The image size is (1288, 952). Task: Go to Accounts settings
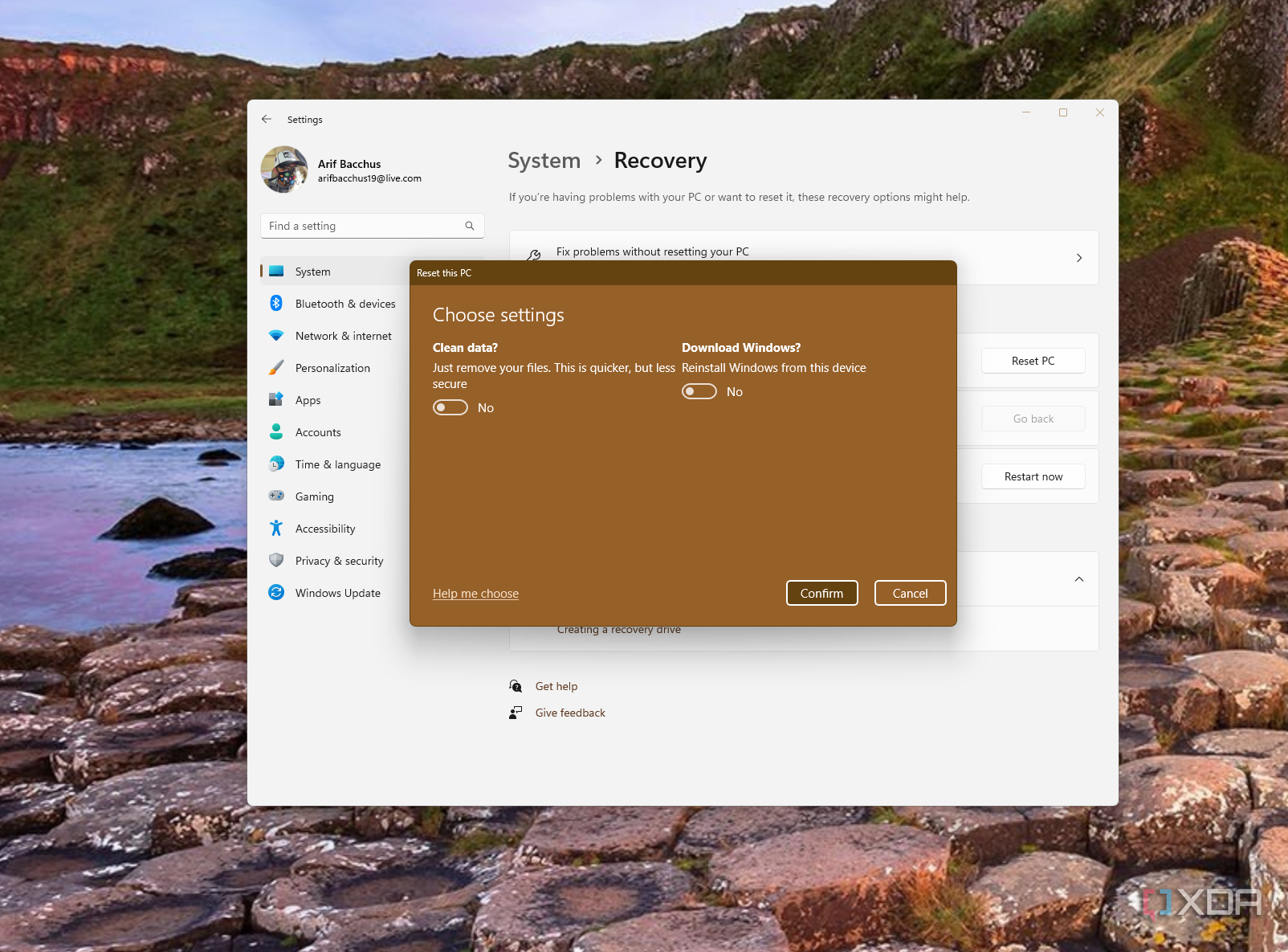coord(318,432)
